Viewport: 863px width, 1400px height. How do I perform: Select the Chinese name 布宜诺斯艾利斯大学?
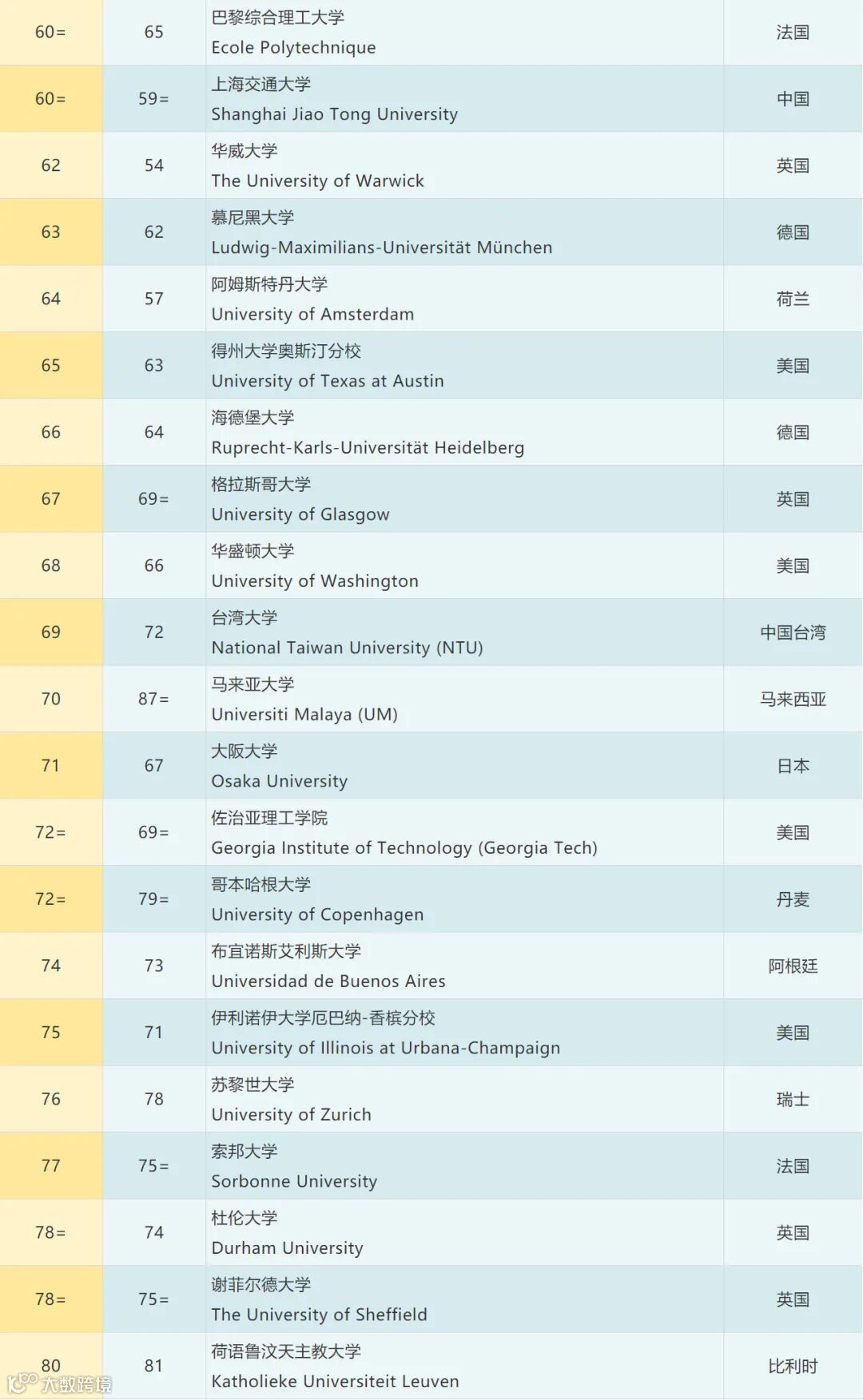(x=286, y=951)
